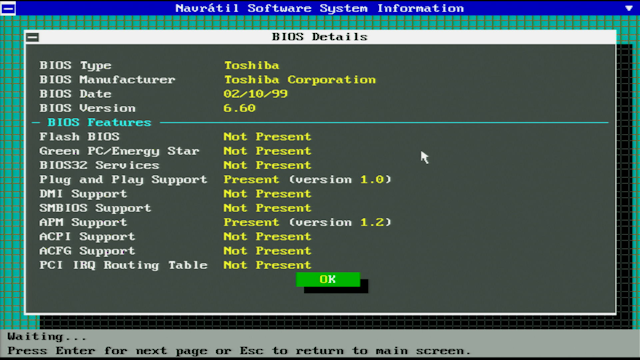
Task: Click the ACPI Support label
Action: [87, 237]
